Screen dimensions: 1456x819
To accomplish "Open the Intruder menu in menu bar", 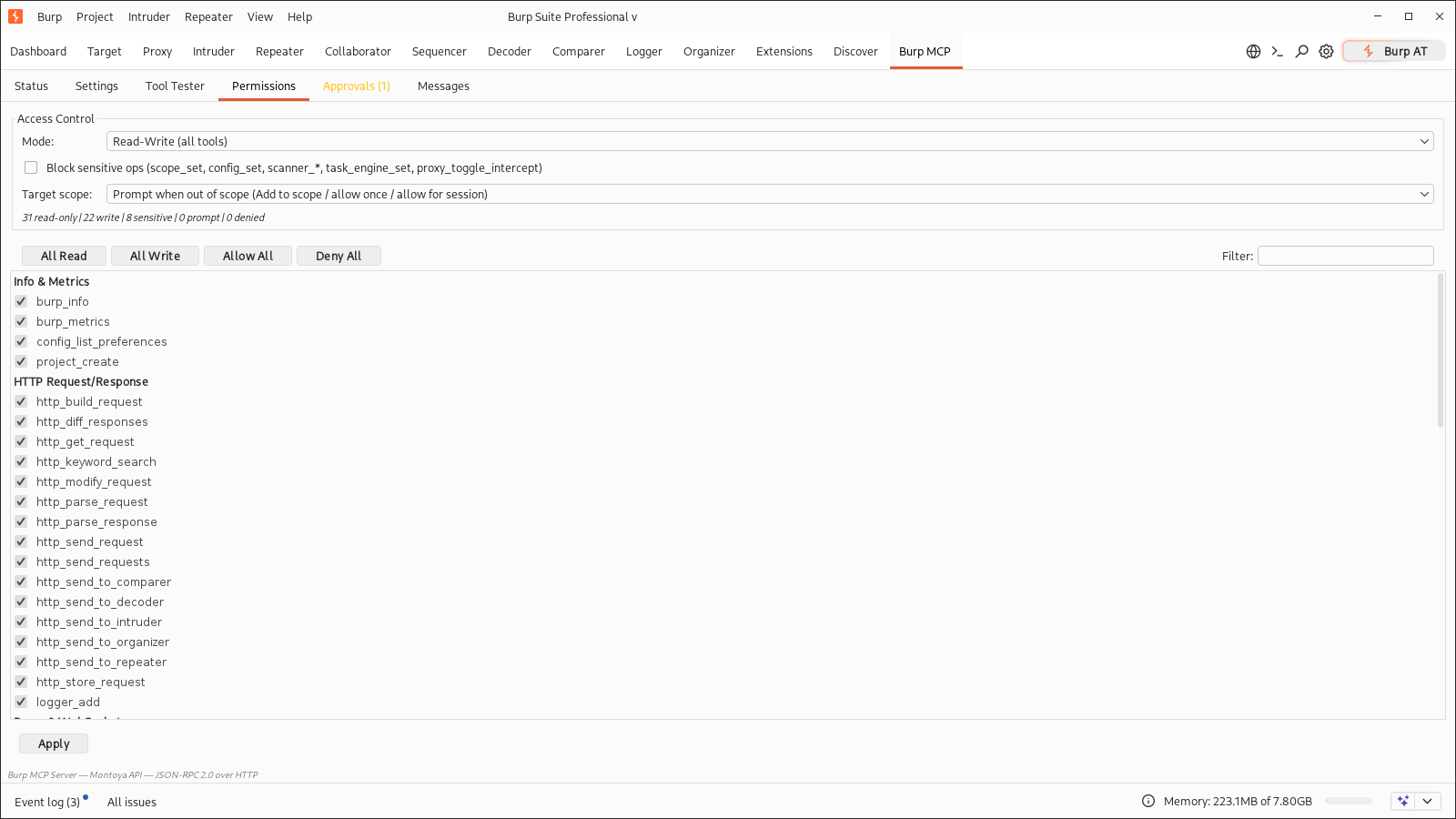I will click(x=149, y=16).
